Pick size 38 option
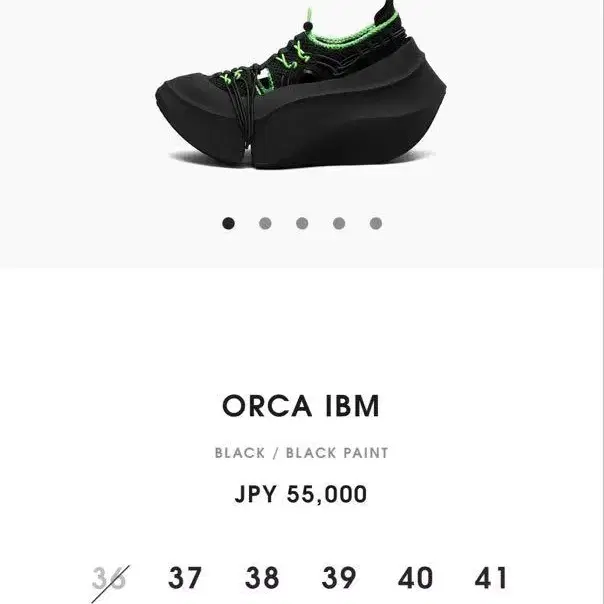604x604 pixels. [x=262, y=578]
